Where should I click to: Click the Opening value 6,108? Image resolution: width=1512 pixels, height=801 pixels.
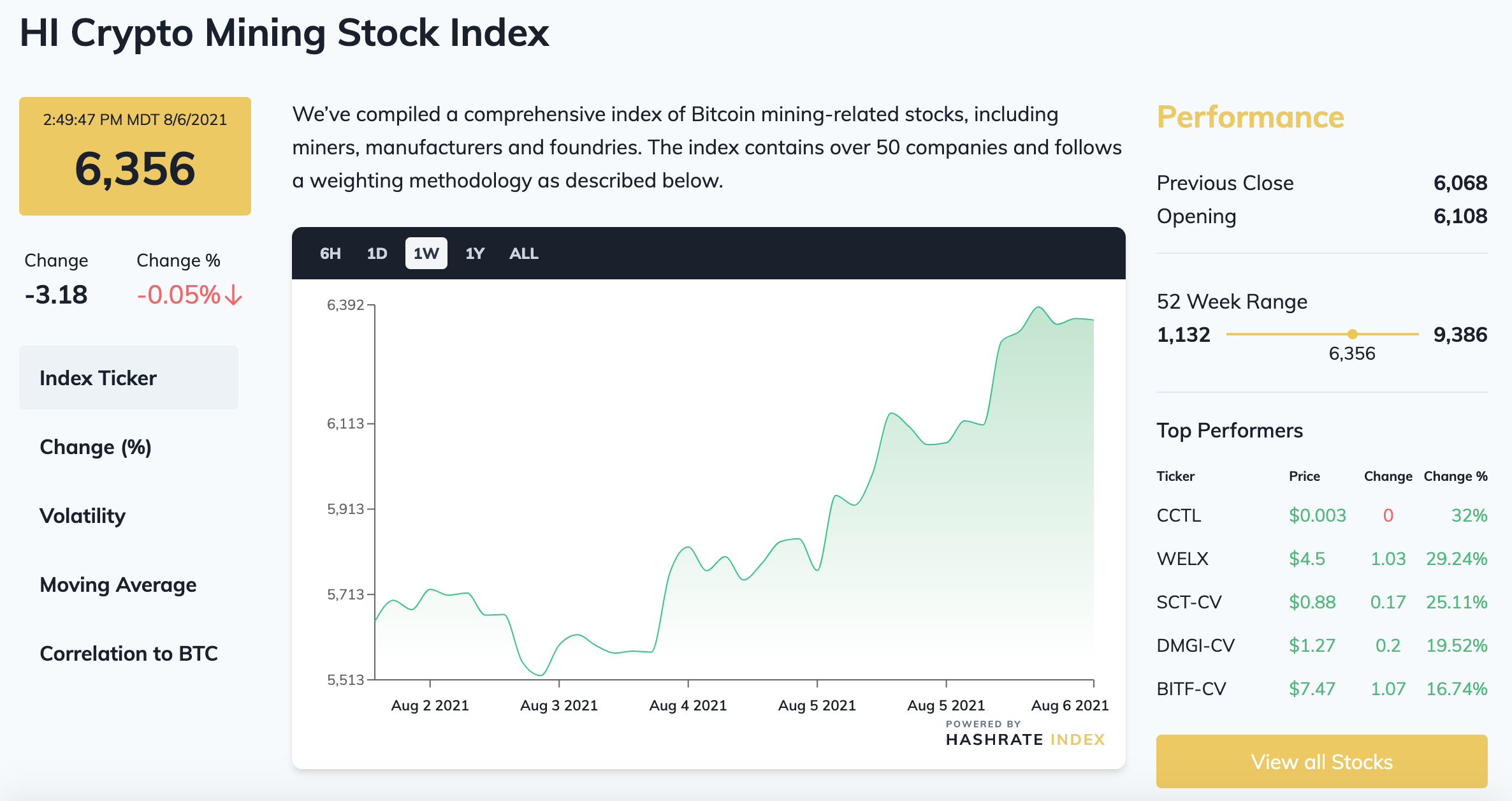coord(1460,216)
